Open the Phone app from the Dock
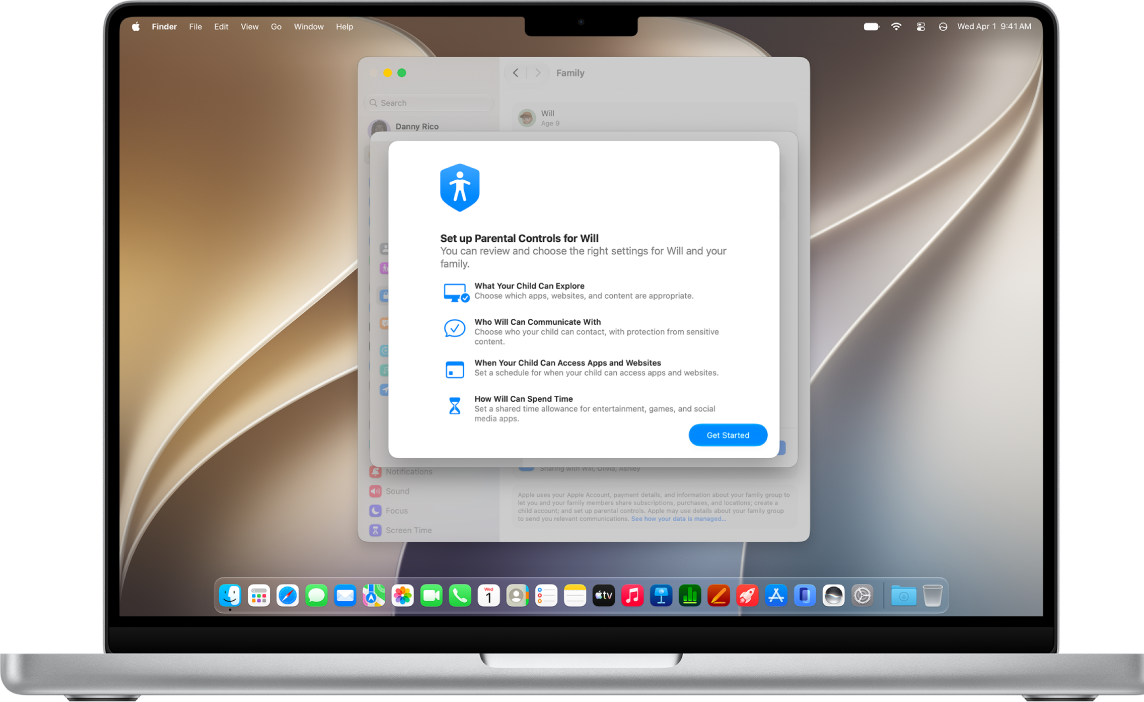1144x702 pixels. pos(460,595)
